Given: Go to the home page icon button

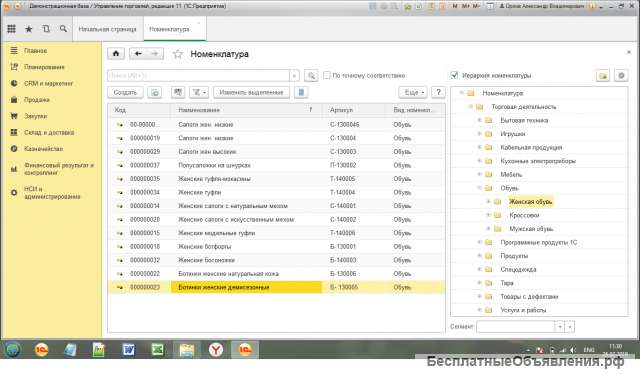Looking at the screenshot, I should pos(116,53).
